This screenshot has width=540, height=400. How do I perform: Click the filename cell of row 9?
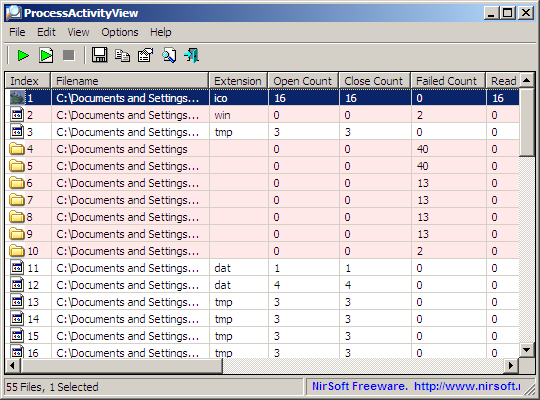[x=130, y=234]
